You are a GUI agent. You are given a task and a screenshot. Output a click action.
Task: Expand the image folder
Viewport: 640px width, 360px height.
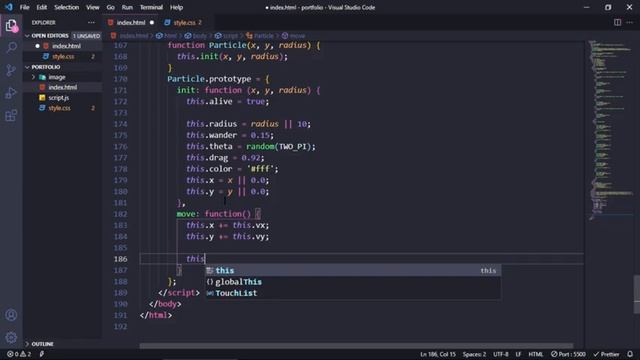57,77
